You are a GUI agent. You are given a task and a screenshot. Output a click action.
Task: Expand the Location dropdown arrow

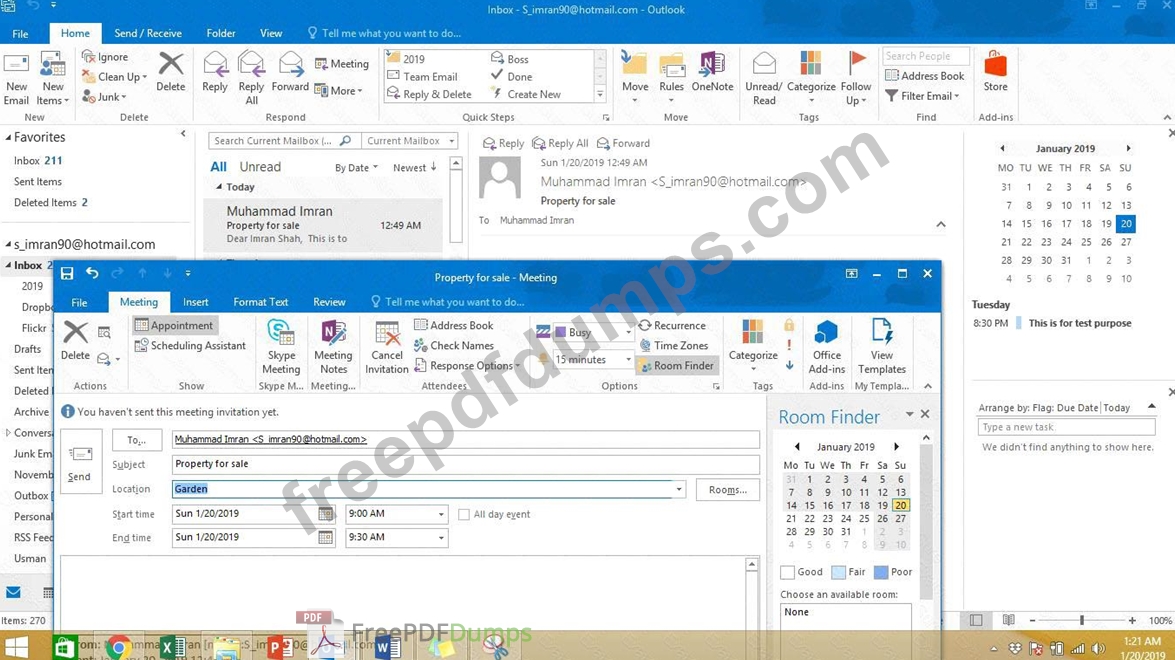[x=679, y=489]
